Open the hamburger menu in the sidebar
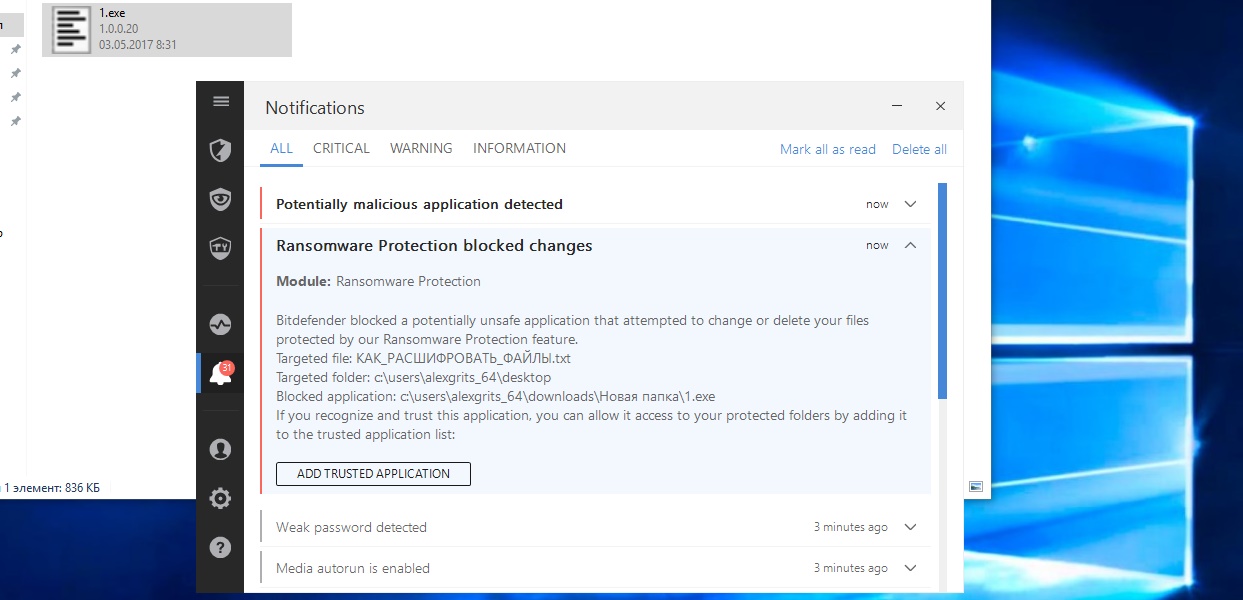 [221, 101]
